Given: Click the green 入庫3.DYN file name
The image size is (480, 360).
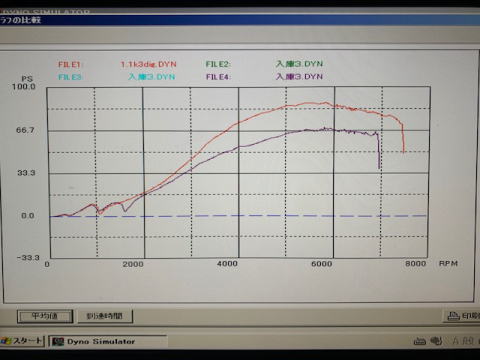Looking at the screenshot, I should (299, 64).
